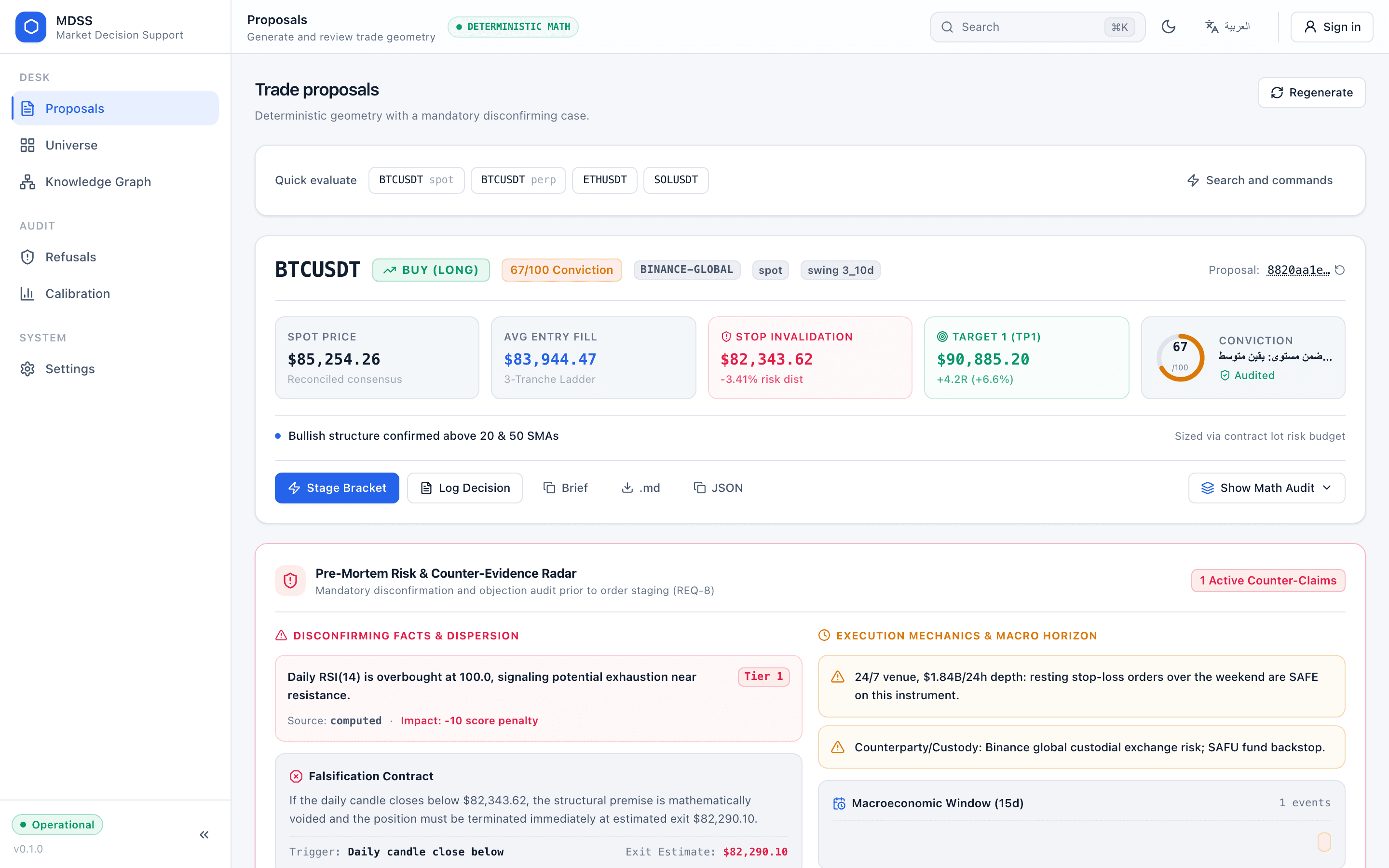This screenshot has height=868, width=1389.
Task: Expand Show Math Audit dropdown
Action: tap(1267, 488)
